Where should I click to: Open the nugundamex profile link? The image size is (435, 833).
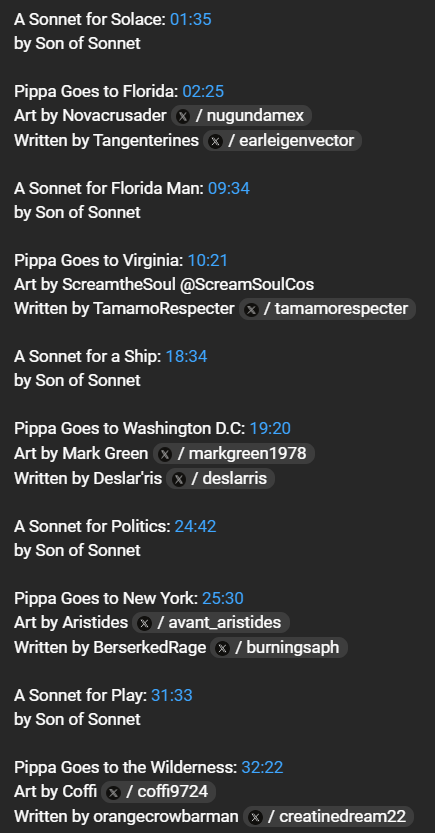241,115
